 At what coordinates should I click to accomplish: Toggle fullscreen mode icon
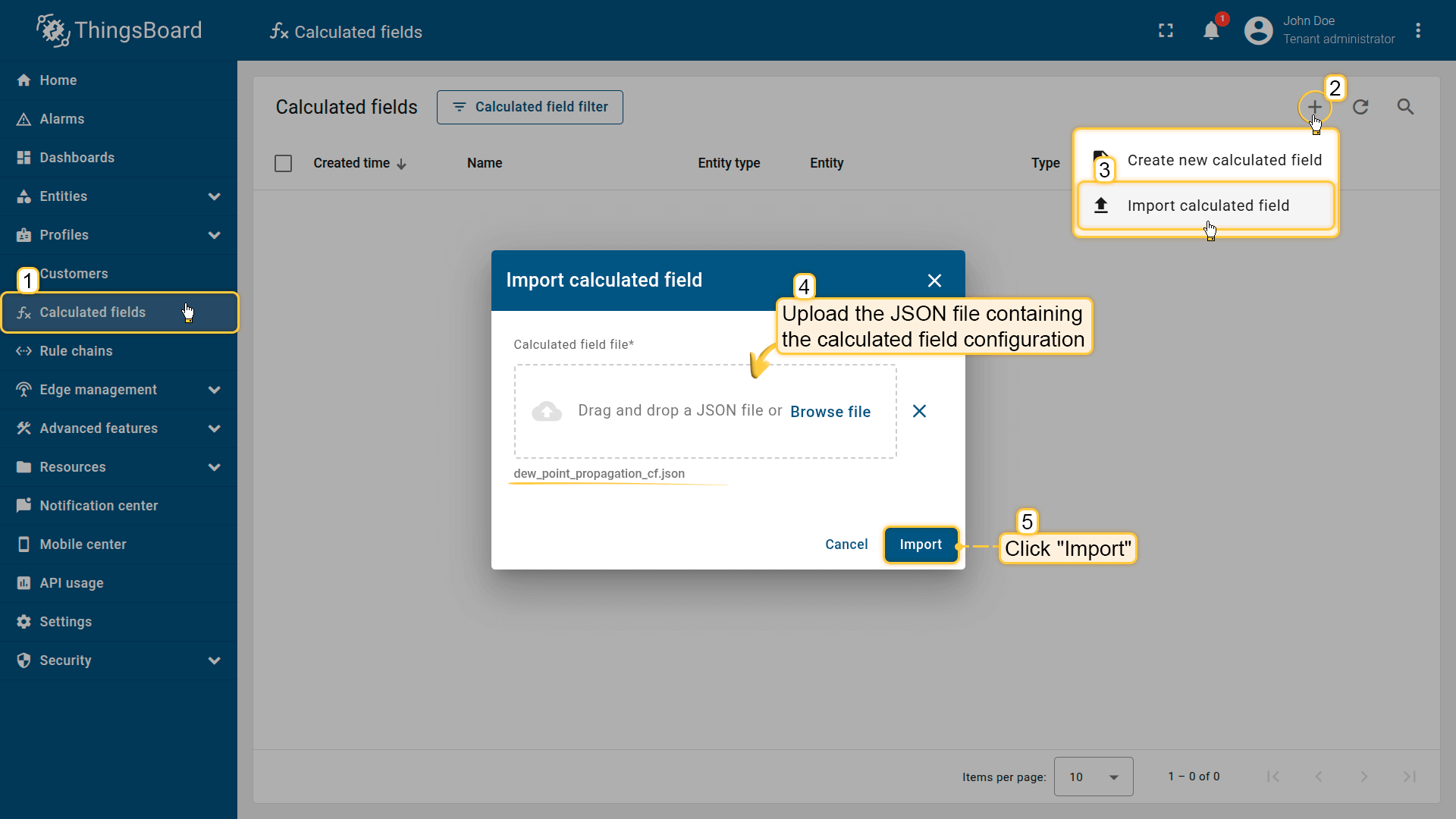1166,31
